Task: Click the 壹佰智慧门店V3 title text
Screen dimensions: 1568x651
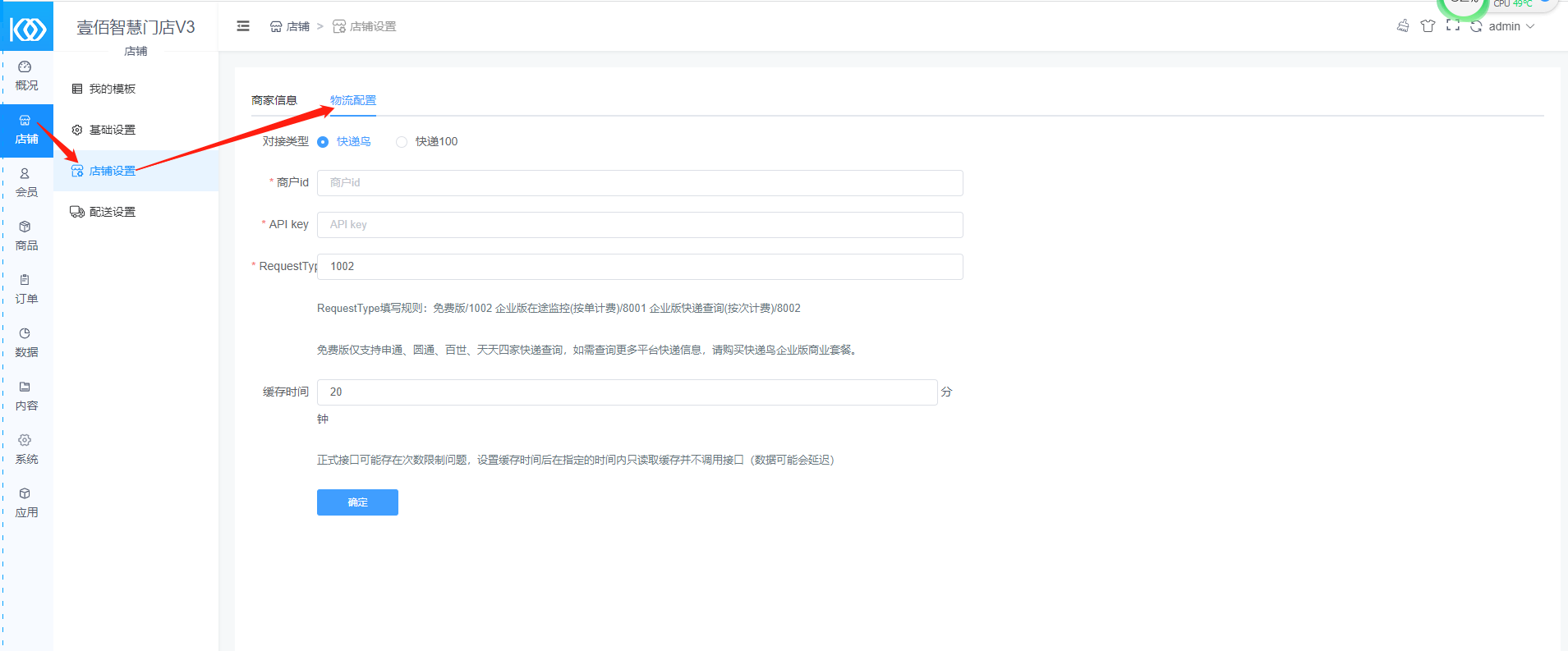Action: click(x=136, y=27)
